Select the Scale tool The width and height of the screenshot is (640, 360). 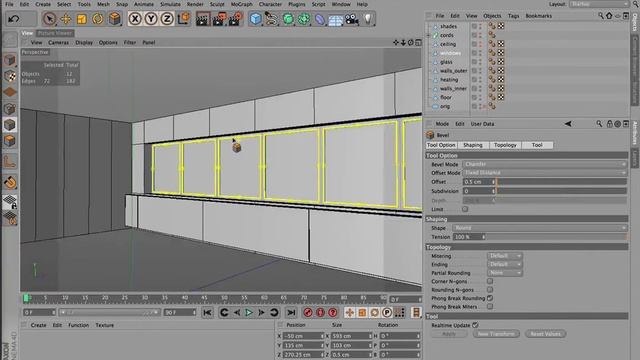82,19
